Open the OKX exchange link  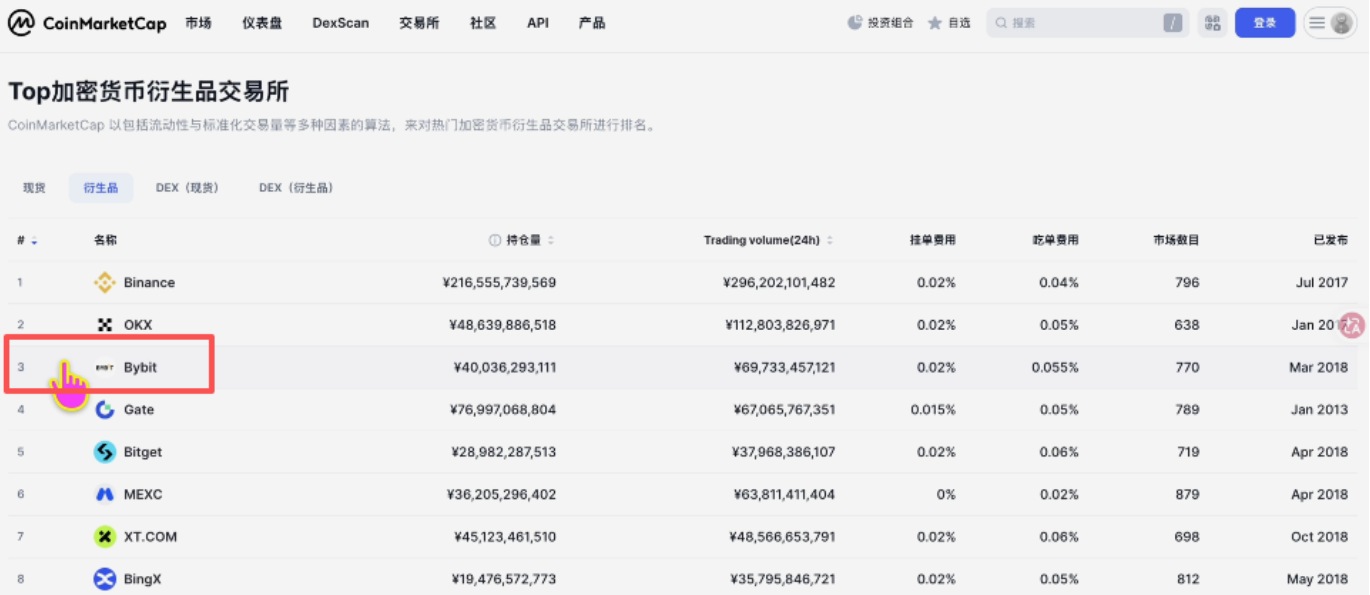point(138,325)
